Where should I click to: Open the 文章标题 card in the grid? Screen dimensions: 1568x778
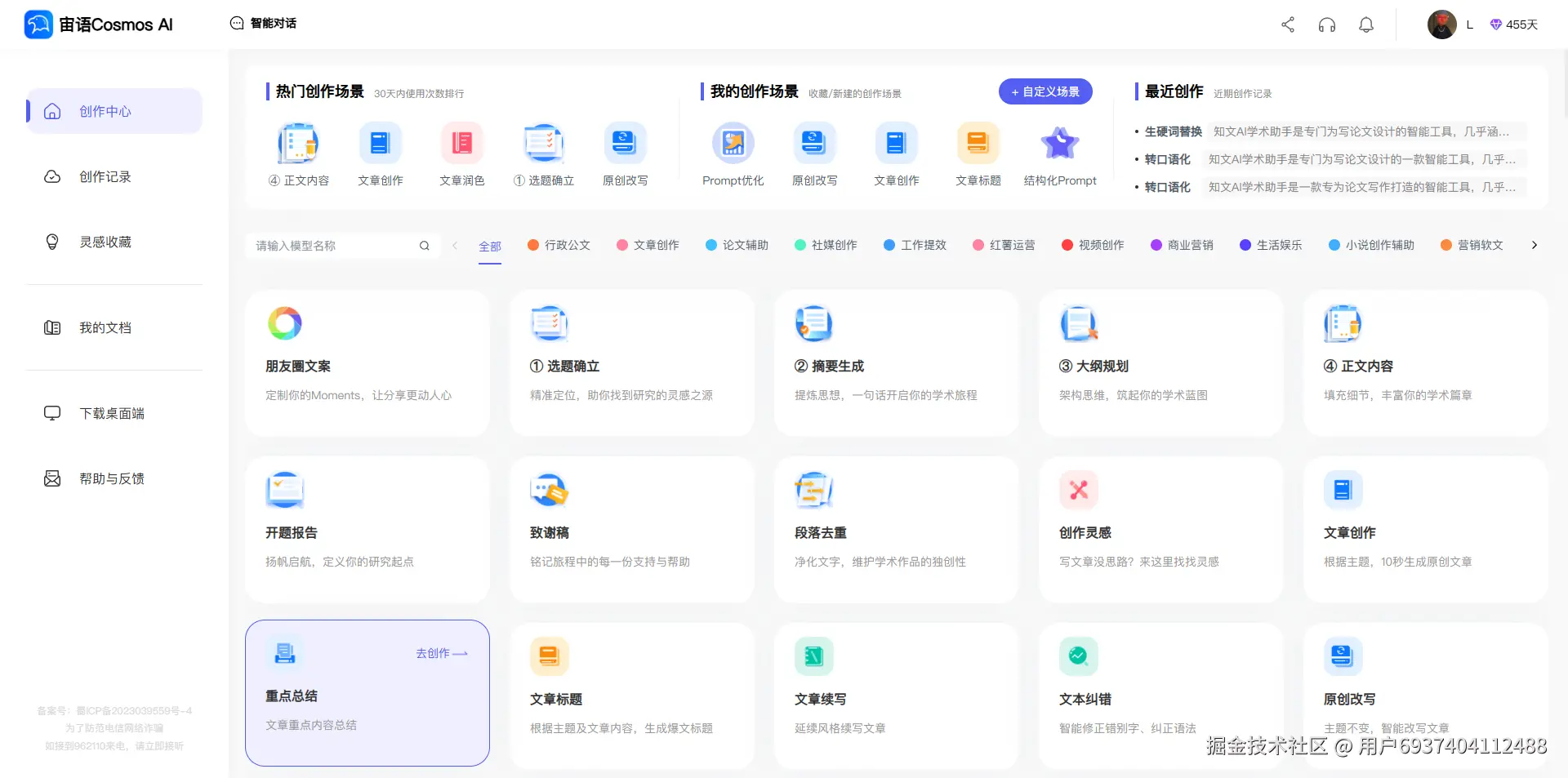click(x=632, y=696)
